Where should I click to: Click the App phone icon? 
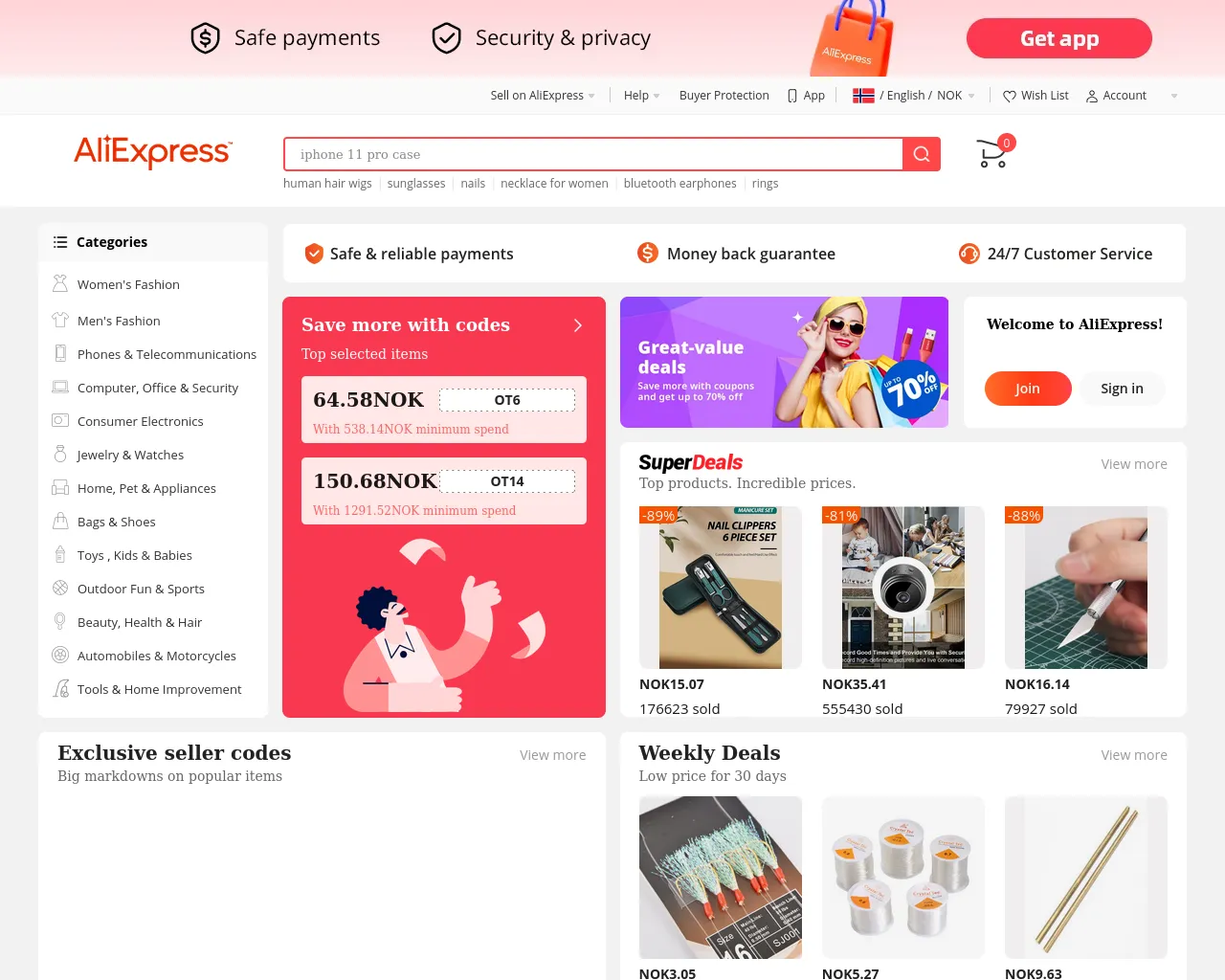pos(792,96)
